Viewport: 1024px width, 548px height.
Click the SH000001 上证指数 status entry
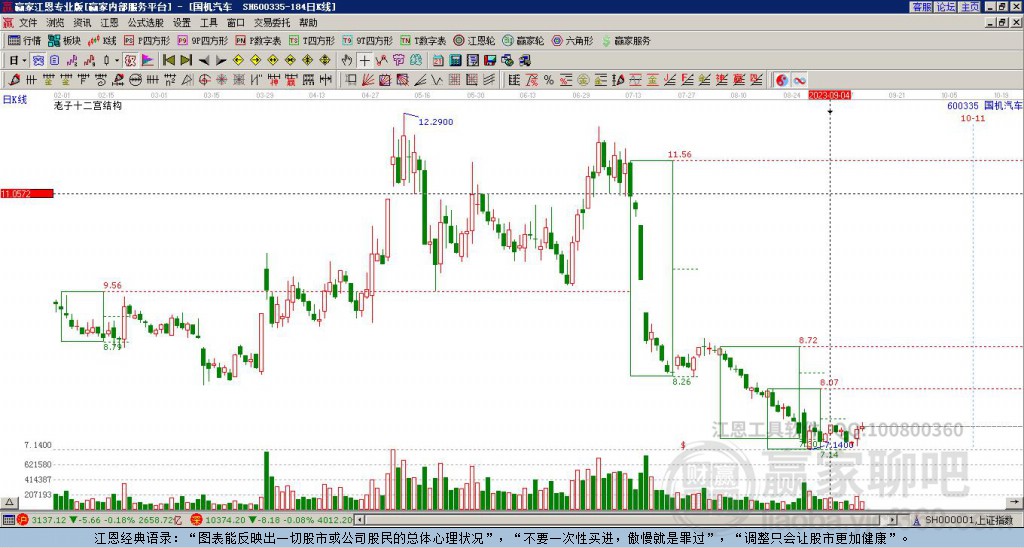pyautogui.click(x=969, y=520)
